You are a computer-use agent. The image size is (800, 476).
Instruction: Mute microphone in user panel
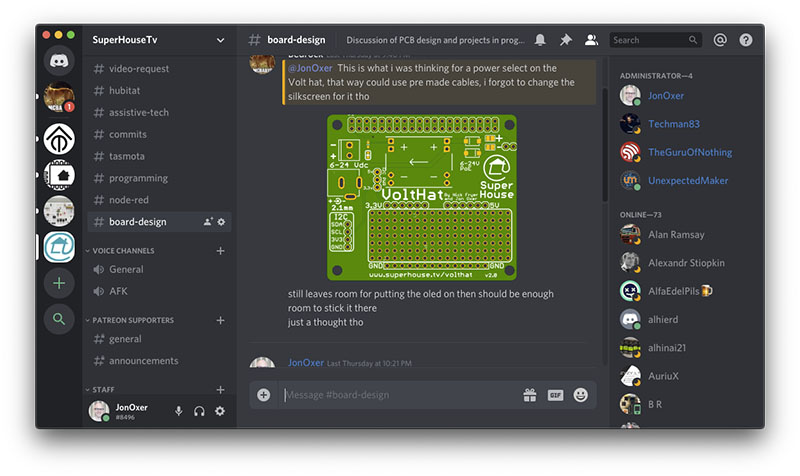179,411
